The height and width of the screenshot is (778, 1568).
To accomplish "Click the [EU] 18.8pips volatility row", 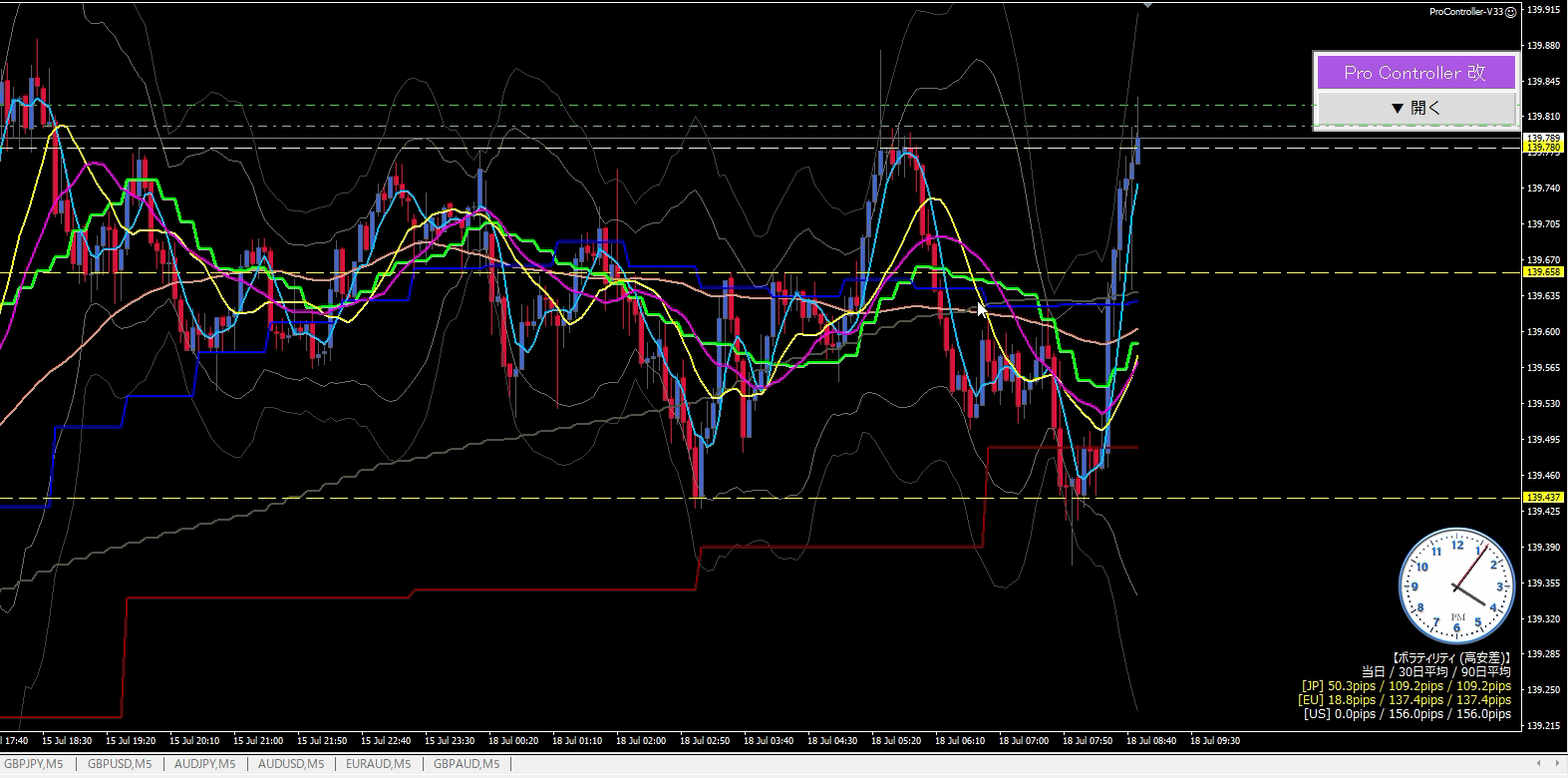I will click(1405, 700).
